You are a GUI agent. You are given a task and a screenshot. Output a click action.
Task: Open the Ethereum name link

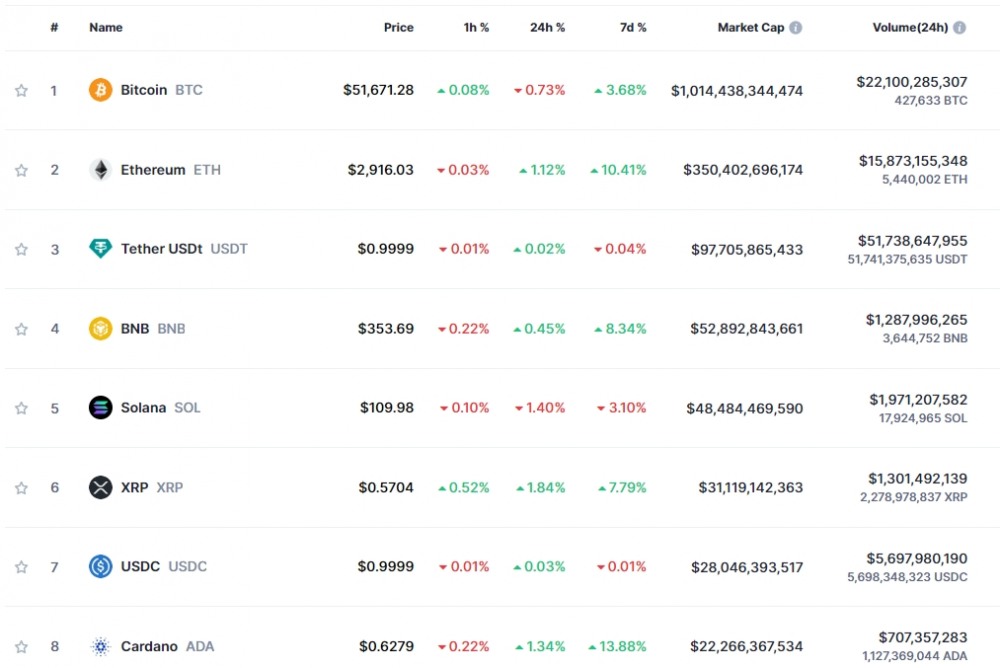[155, 169]
